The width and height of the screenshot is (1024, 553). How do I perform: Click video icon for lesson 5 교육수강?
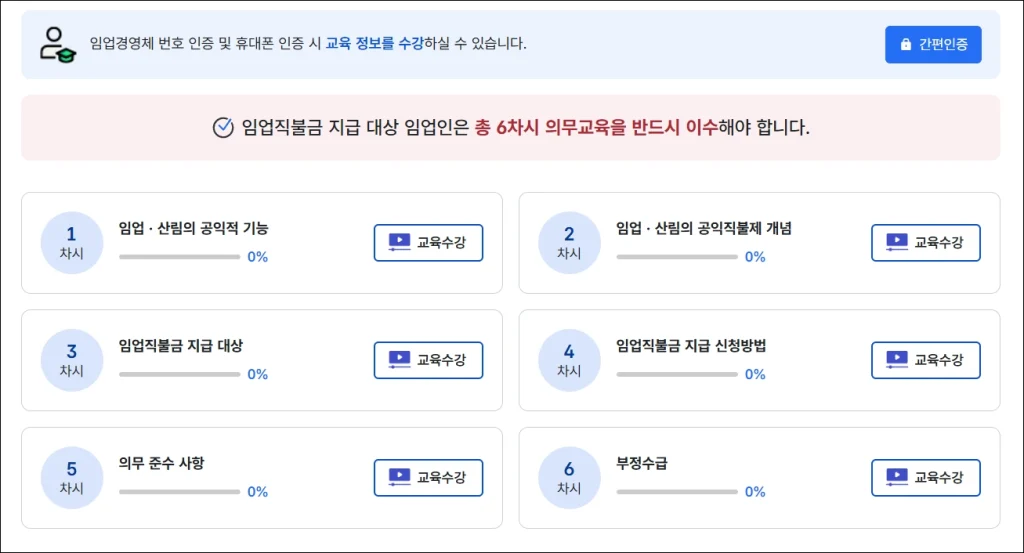pos(399,477)
